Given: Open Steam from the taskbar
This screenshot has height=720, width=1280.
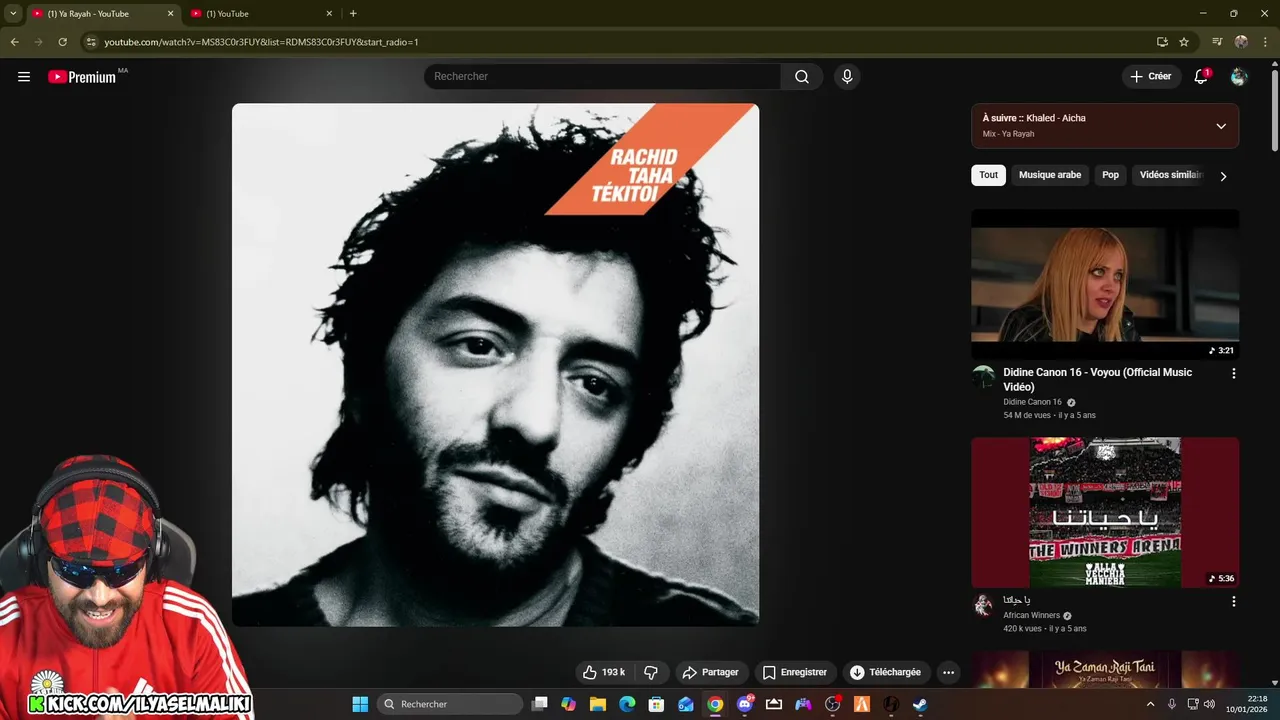Looking at the screenshot, I should click(920, 704).
